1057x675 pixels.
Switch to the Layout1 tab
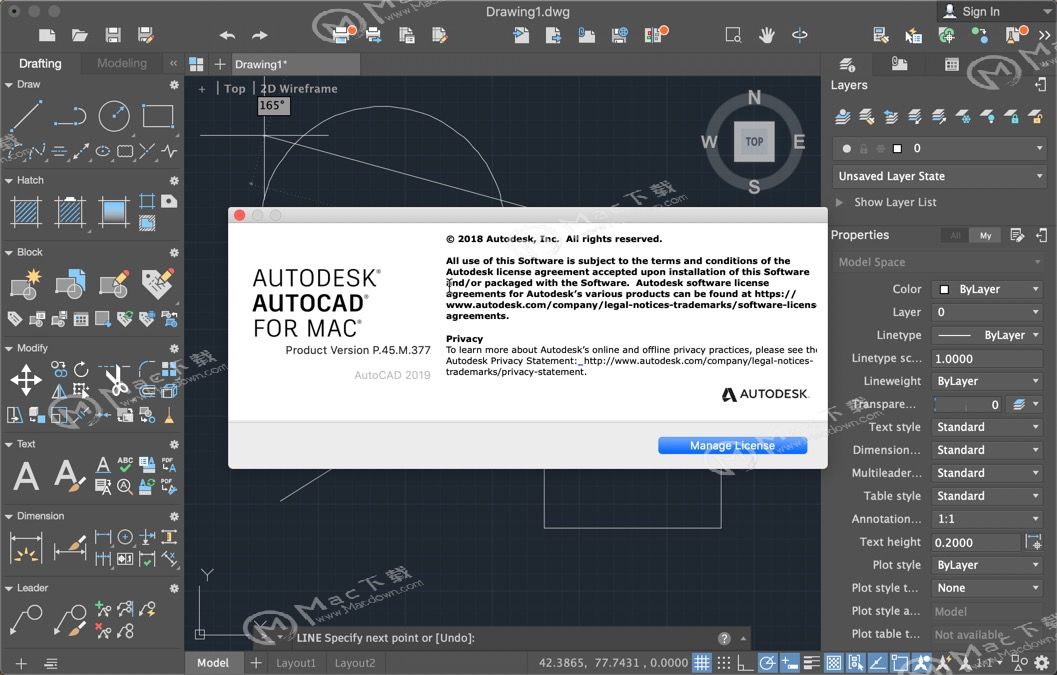coord(295,663)
